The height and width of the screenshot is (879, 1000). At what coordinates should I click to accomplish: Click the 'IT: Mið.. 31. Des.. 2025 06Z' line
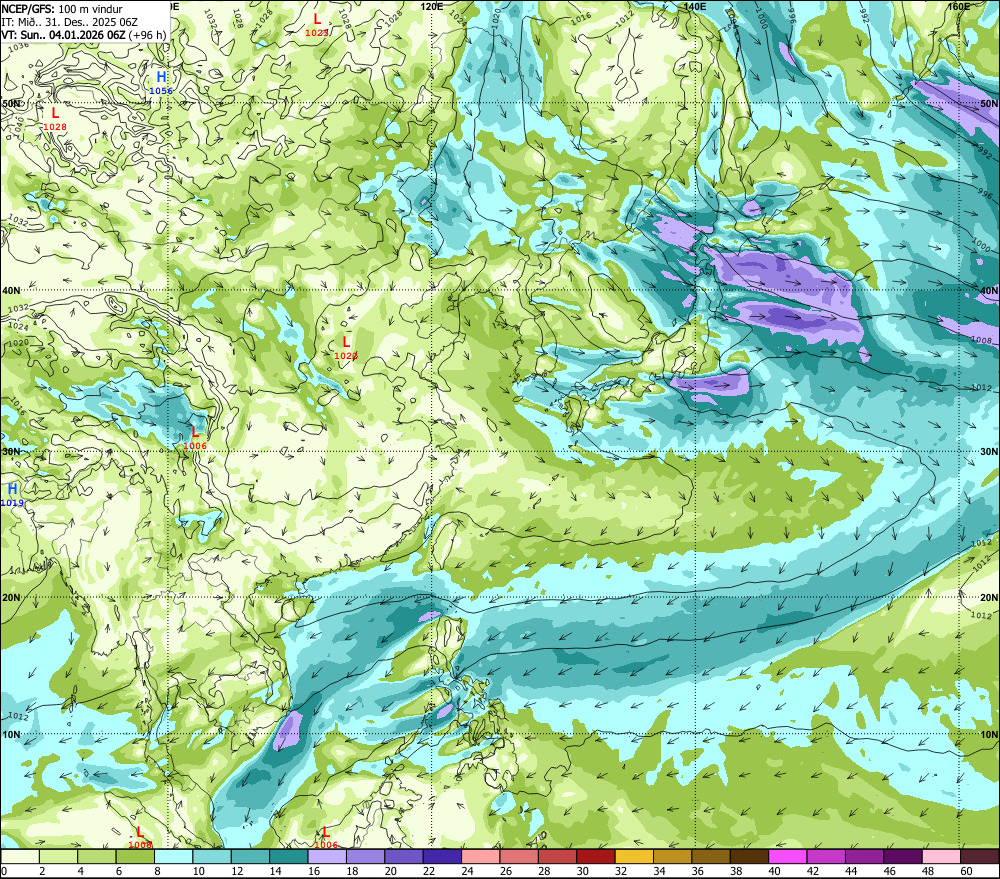[x=70, y=22]
